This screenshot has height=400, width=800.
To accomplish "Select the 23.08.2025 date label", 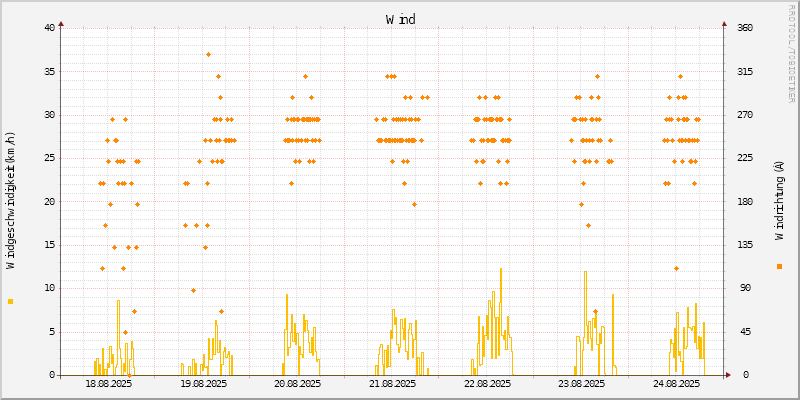I will pyautogui.click(x=581, y=384).
